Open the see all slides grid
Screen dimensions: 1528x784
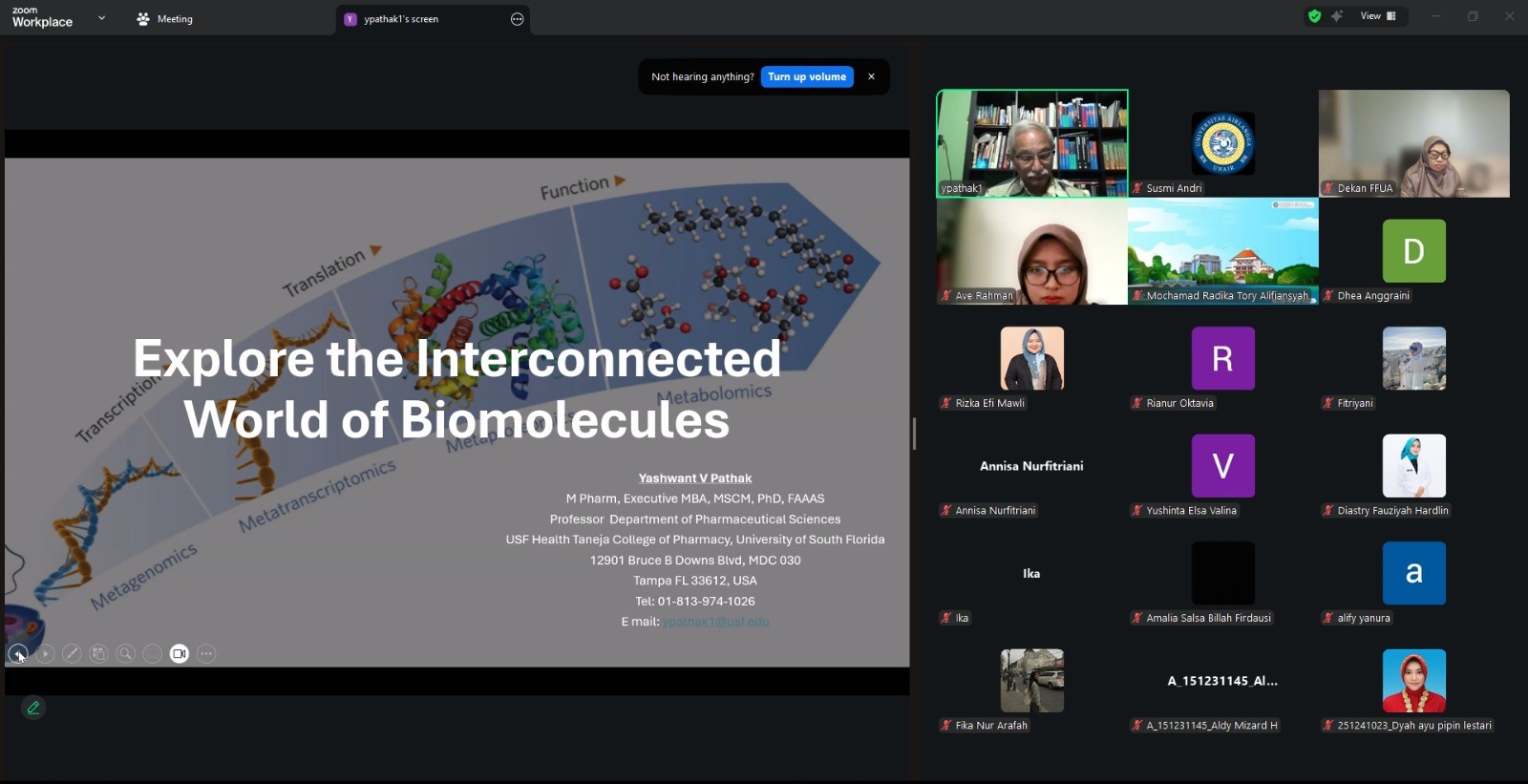(x=98, y=654)
